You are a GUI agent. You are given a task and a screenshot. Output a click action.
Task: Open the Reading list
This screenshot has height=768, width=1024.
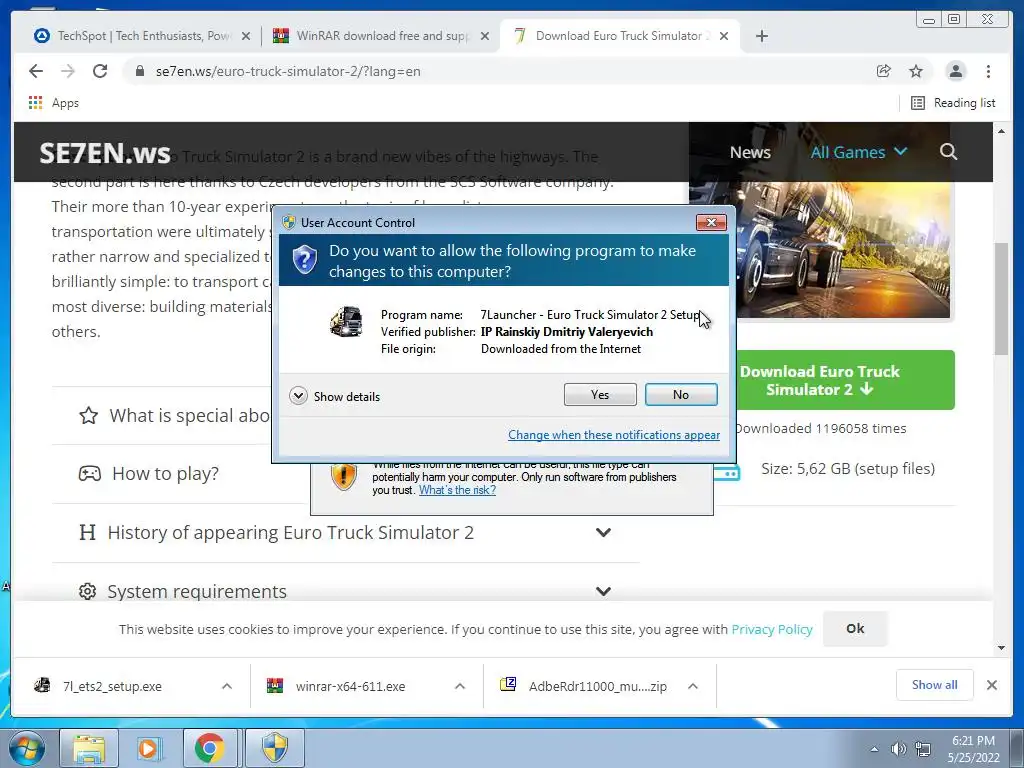click(x=953, y=103)
